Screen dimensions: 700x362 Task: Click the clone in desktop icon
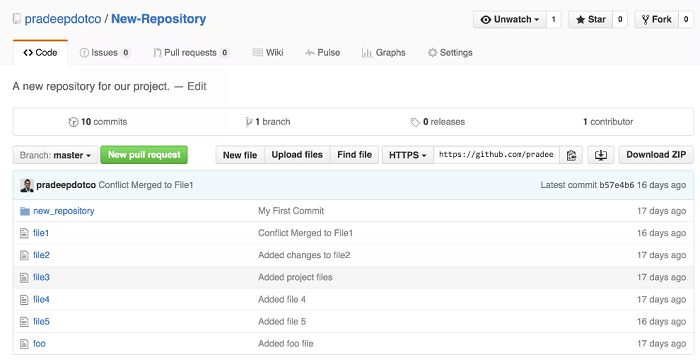(601, 155)
